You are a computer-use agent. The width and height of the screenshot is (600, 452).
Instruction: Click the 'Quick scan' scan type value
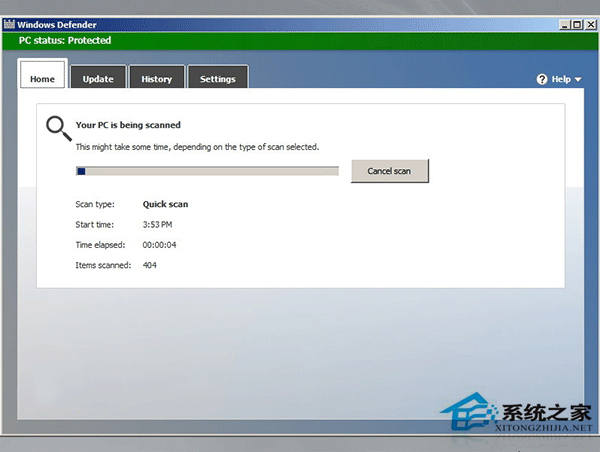pos(165,204)
